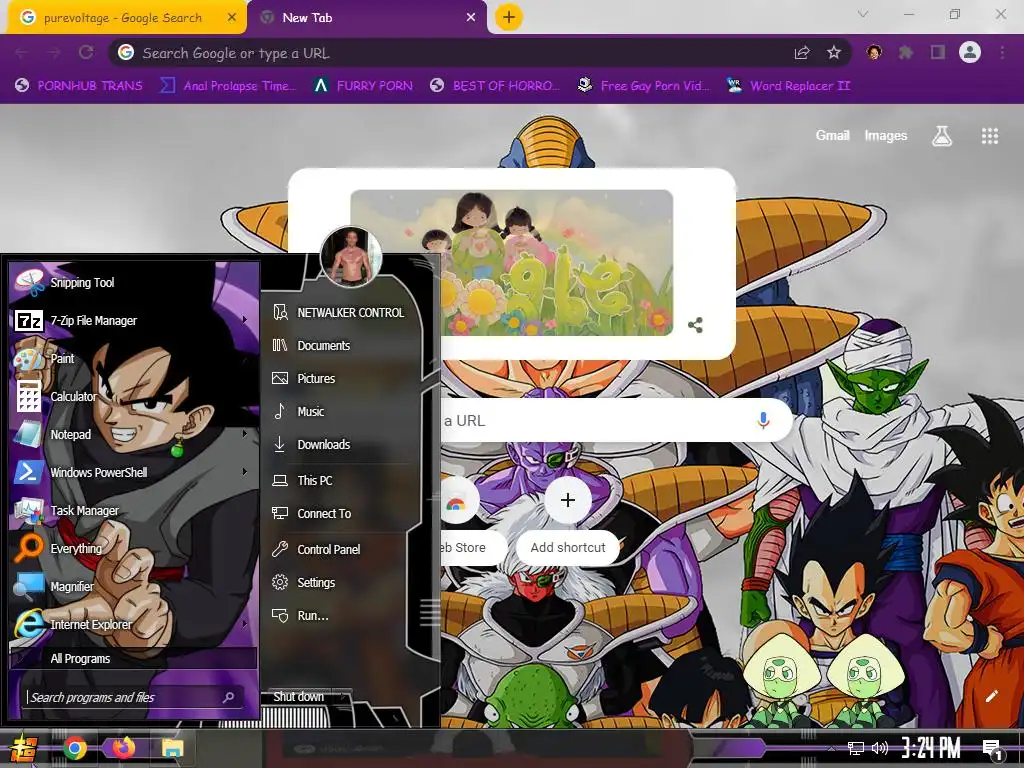1024x768 pixels.
Task: Launch Notepad
Action: click(133, 434)
